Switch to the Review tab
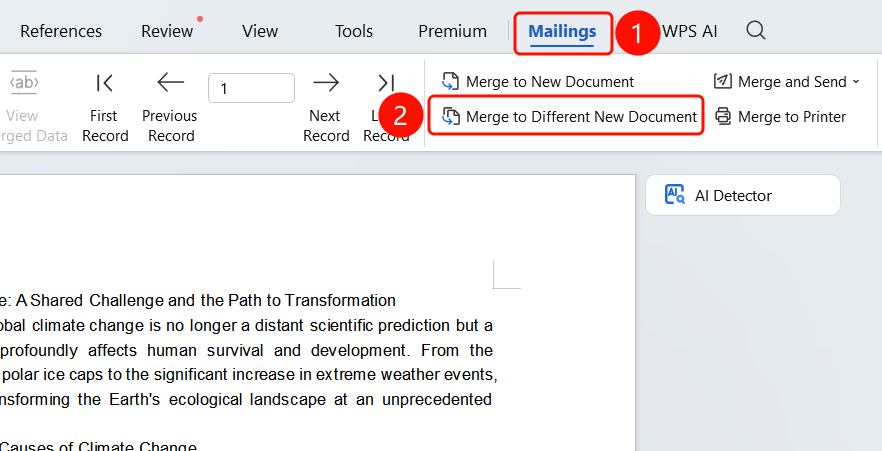This screenshot has width=882, height=451. pyautogui.click(x=167, y=31)
